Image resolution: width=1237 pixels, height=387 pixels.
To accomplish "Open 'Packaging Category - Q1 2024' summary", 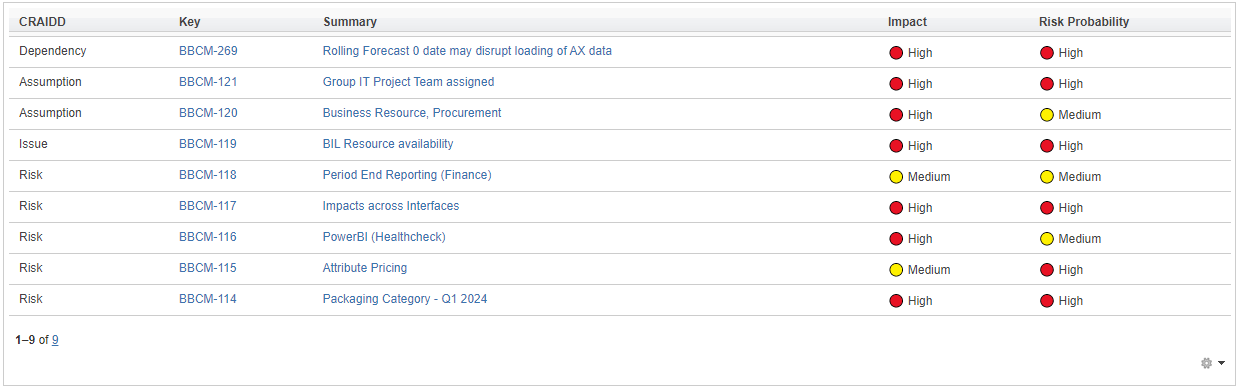I will pos(405,299).
